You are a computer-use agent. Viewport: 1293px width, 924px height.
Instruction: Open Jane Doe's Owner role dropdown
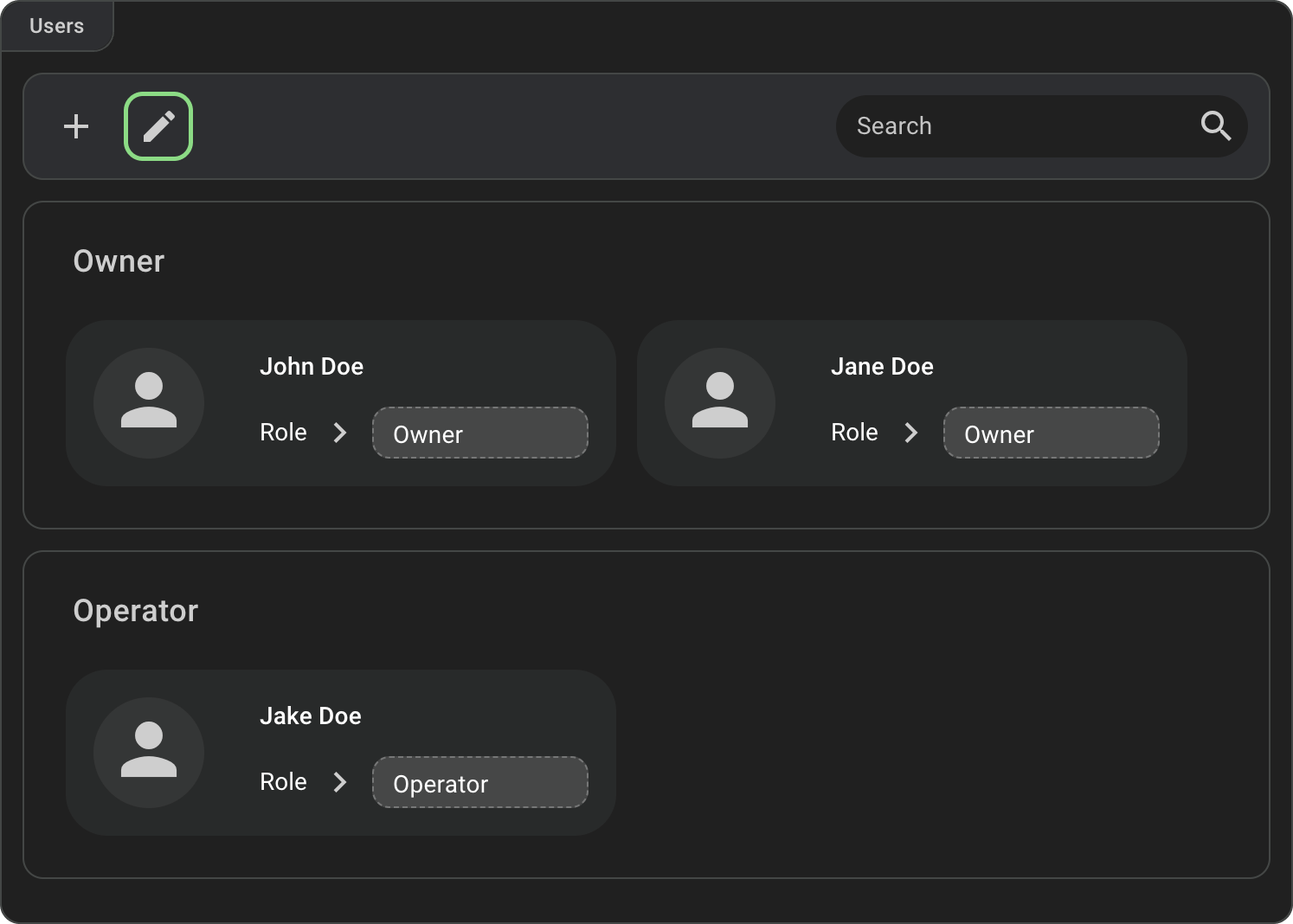(x=1051, y=433)
